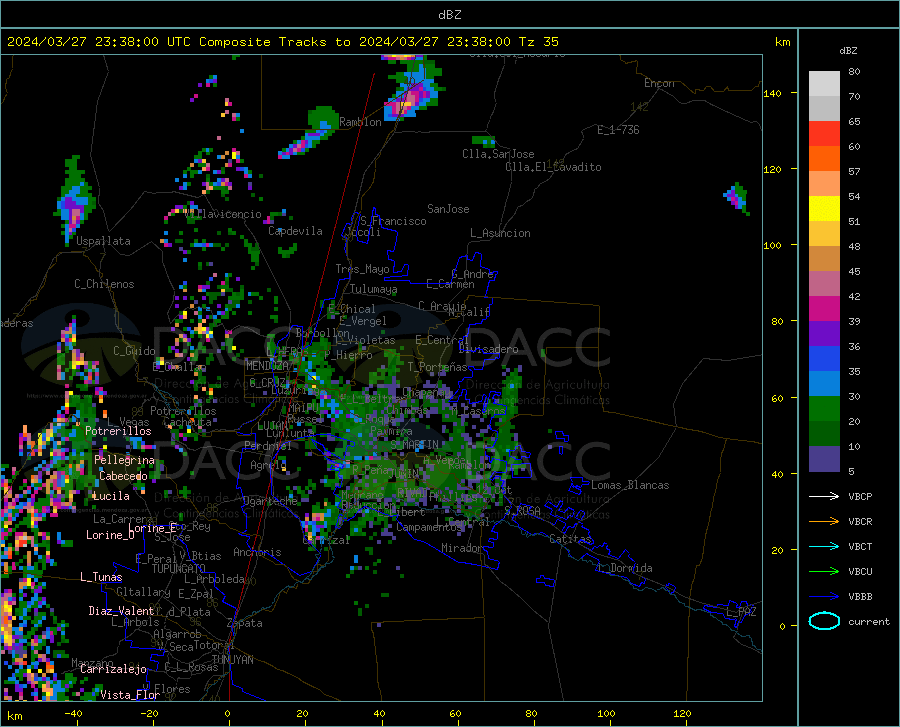Click the Potrerillos highlighted label
The width and height of the screenshot is (900, 727).
(x=118, y=431)
